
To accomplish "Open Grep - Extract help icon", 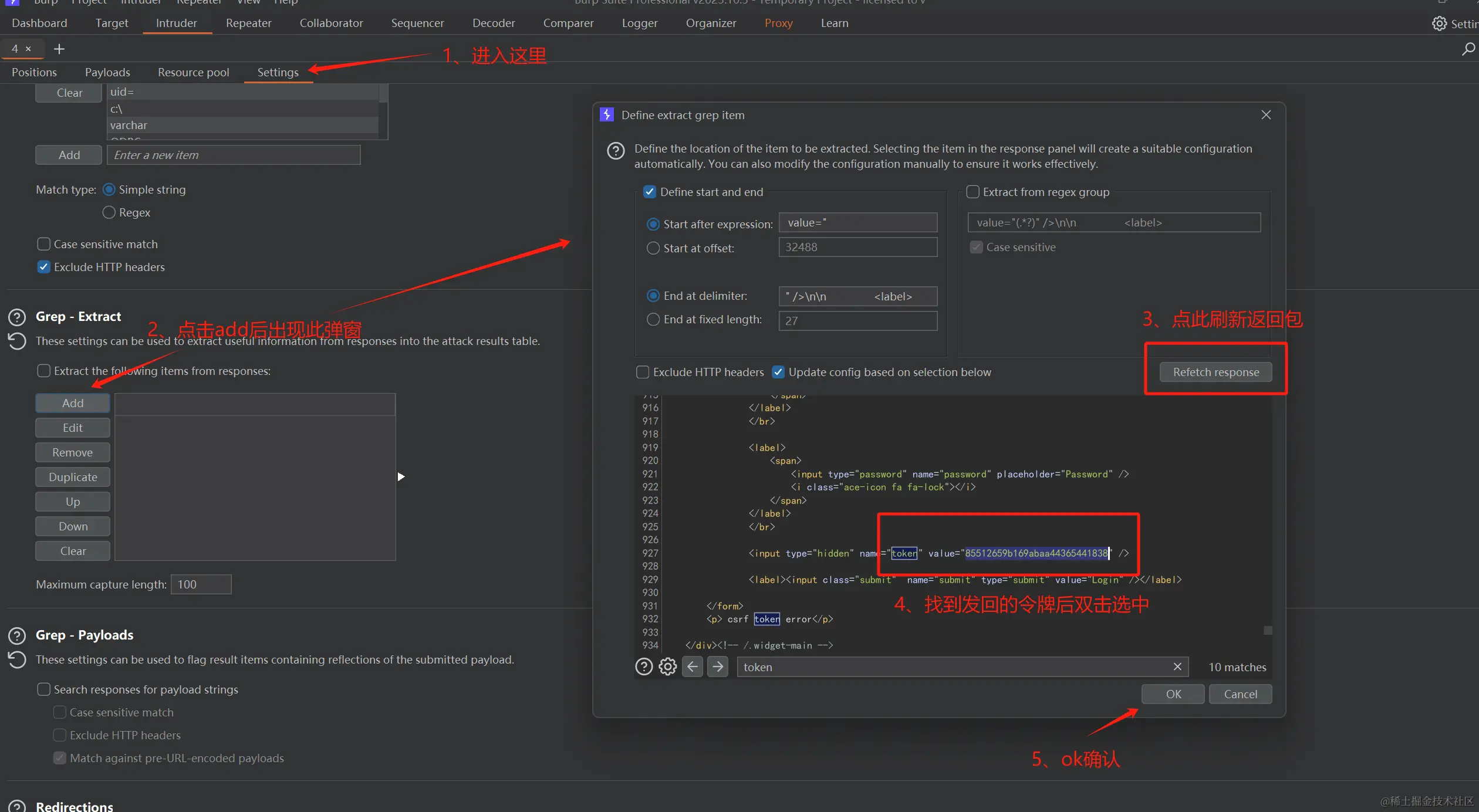I will pos(17,317).
